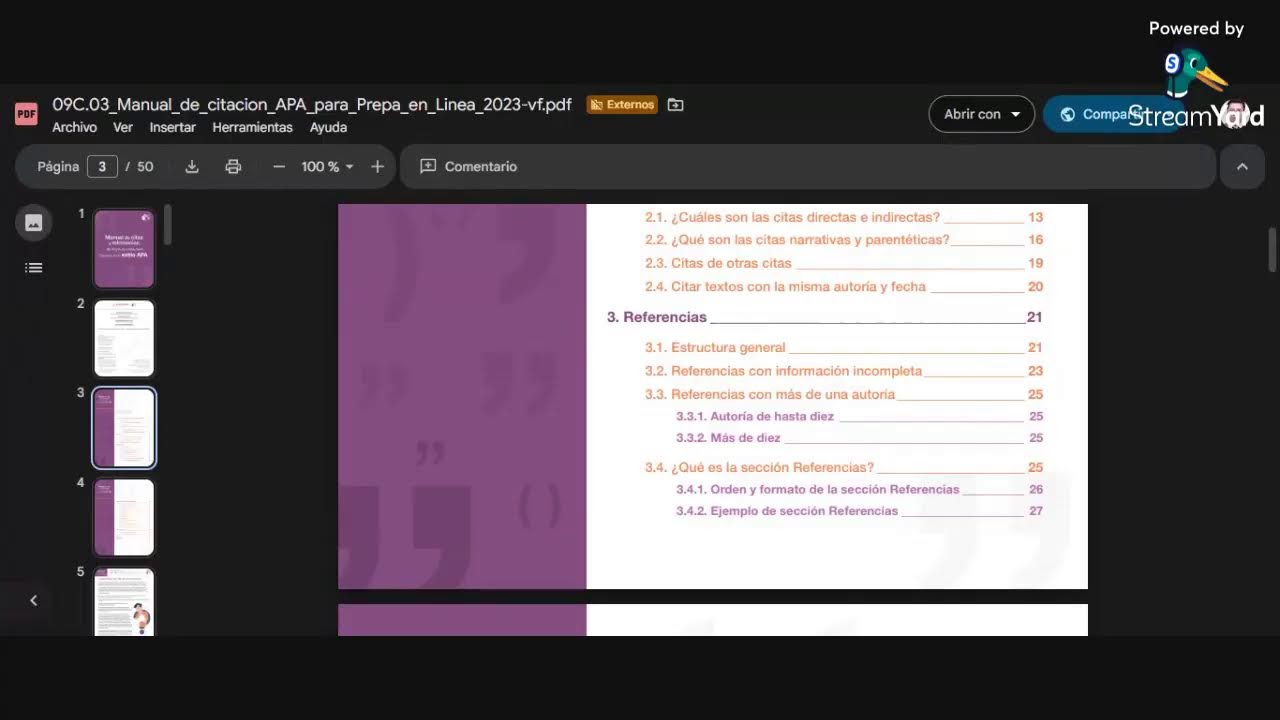Click the Comentario button
This screenshot has width=1280, height=720.
click(468, 167)
